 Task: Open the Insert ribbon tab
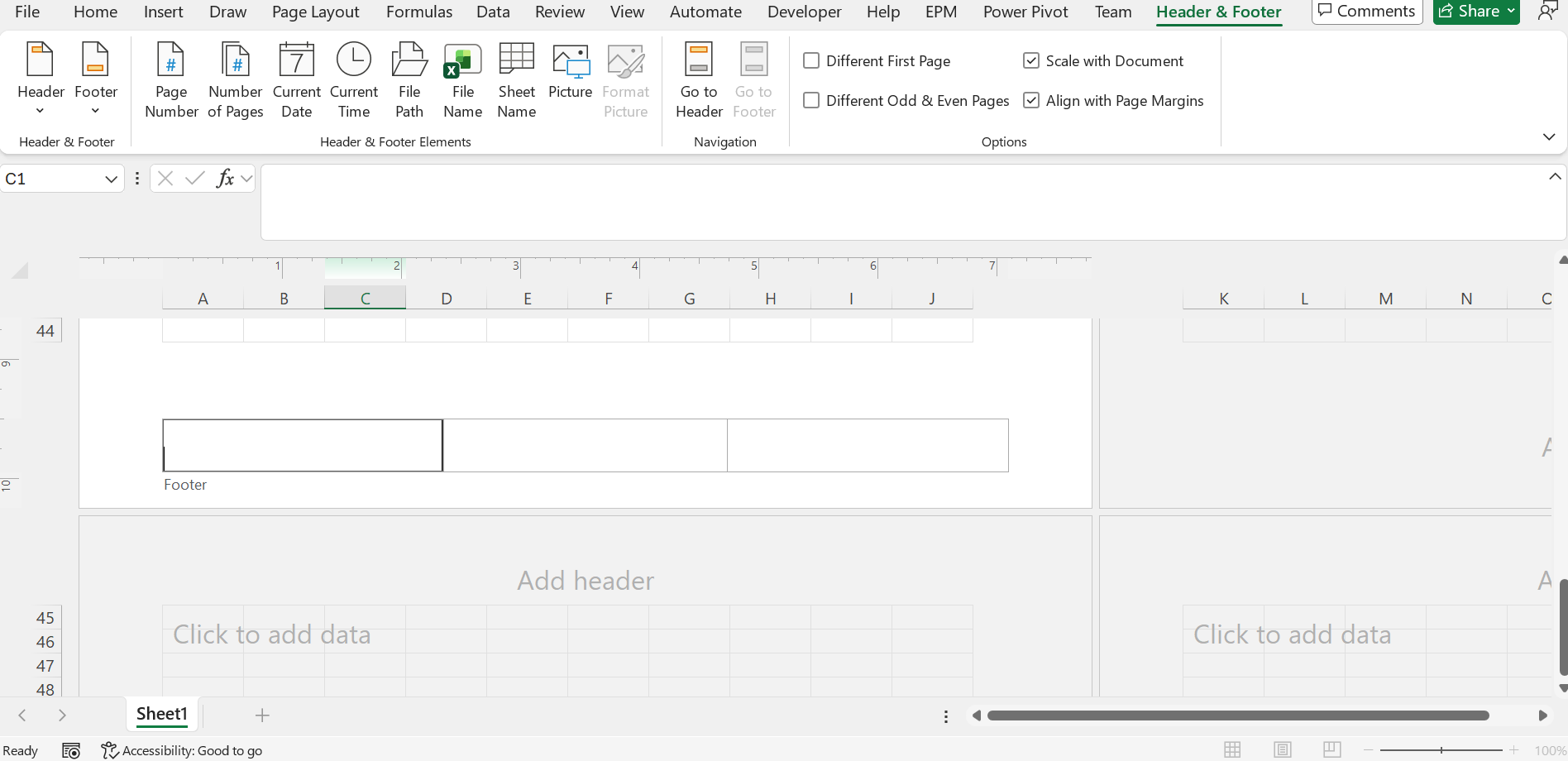(x=163, y=12)
